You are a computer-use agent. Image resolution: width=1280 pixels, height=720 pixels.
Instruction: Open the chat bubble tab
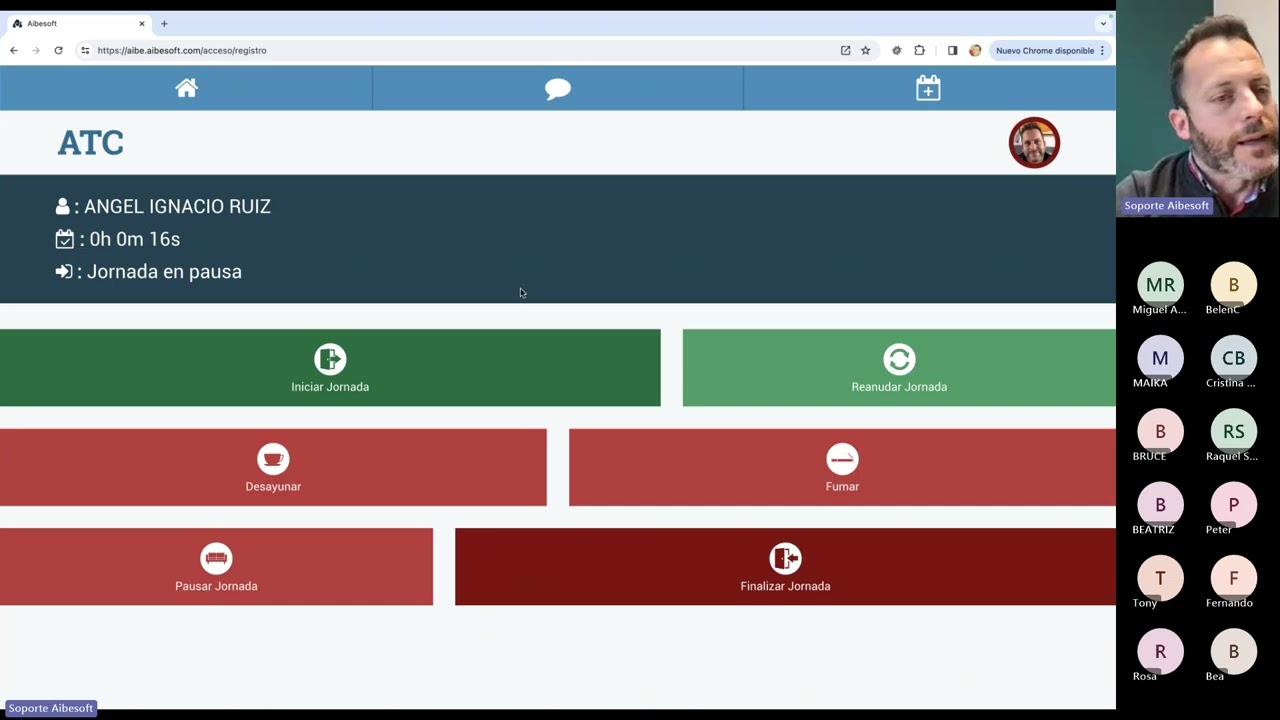(558, 88)
